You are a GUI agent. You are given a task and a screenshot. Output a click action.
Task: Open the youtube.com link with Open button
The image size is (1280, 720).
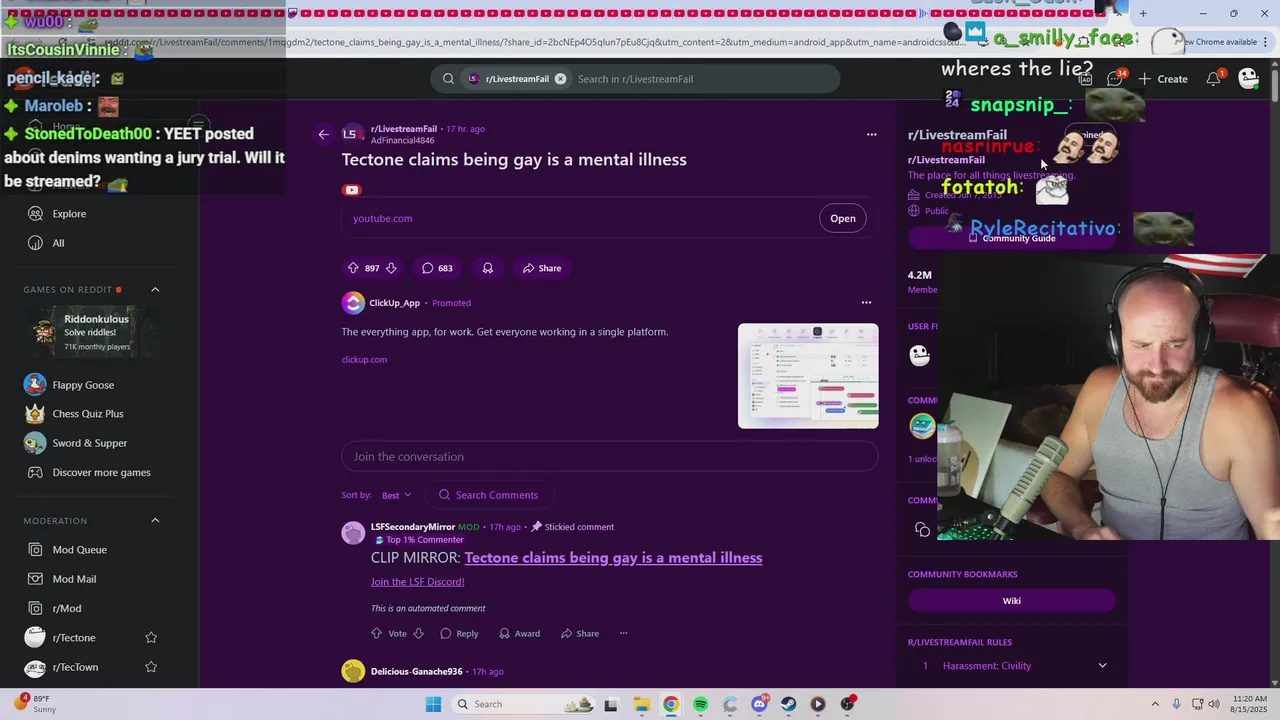pos(843,218)
